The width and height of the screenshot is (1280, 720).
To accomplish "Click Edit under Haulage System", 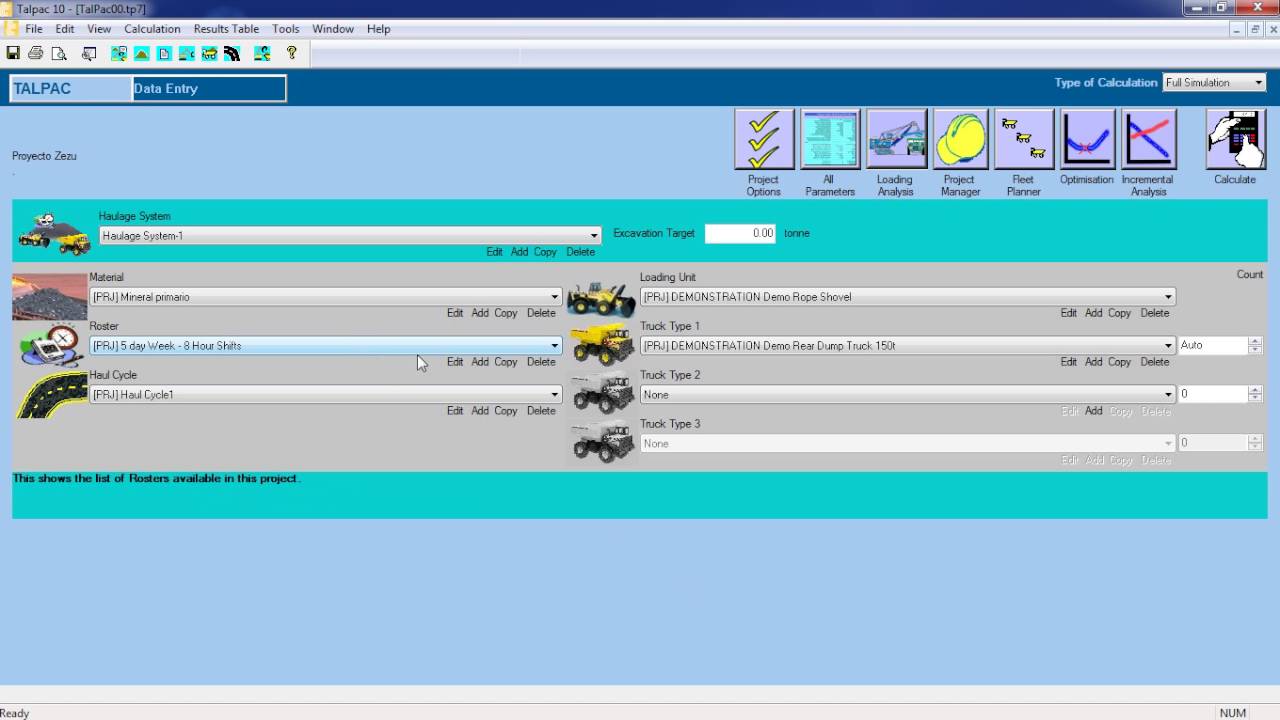I will (x=494, y=252).
